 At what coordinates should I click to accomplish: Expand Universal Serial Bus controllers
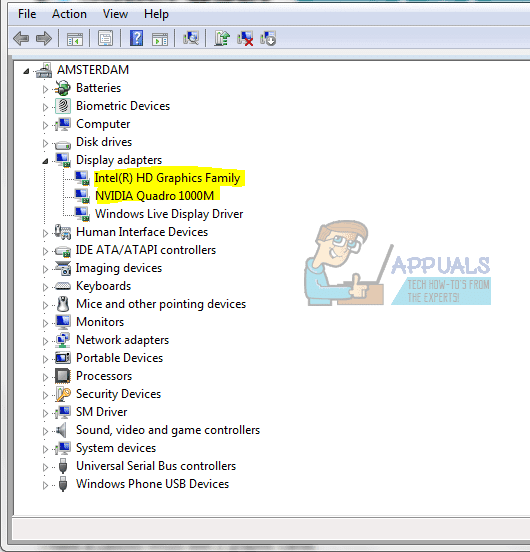tap(45, 467)
